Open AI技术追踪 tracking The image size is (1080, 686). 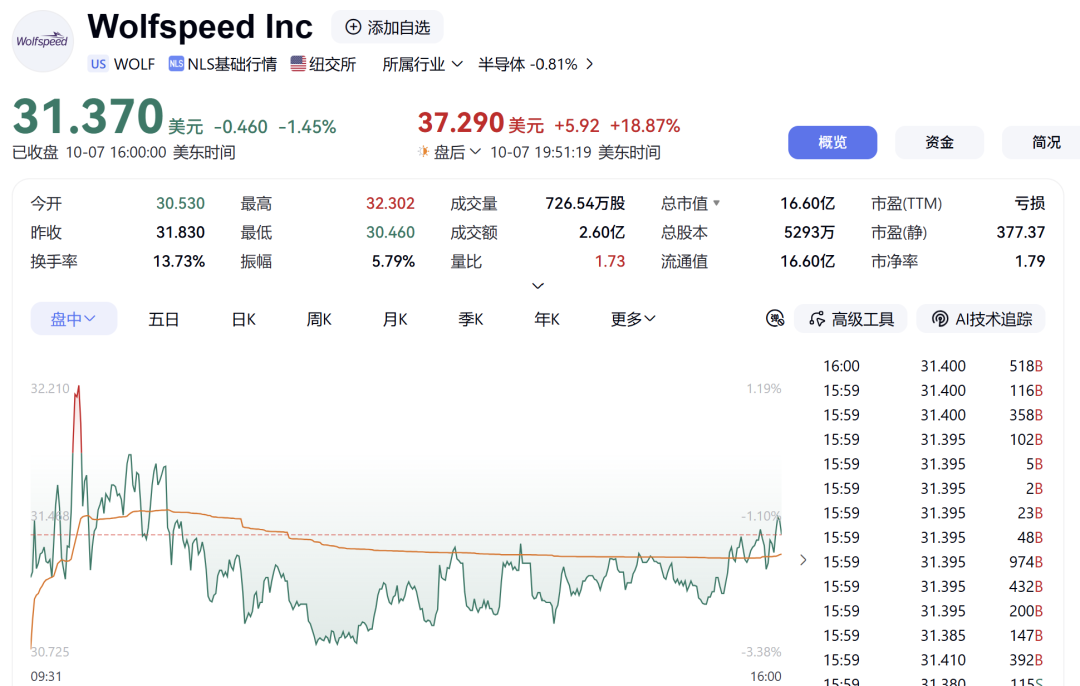click(x=981, y=319)
